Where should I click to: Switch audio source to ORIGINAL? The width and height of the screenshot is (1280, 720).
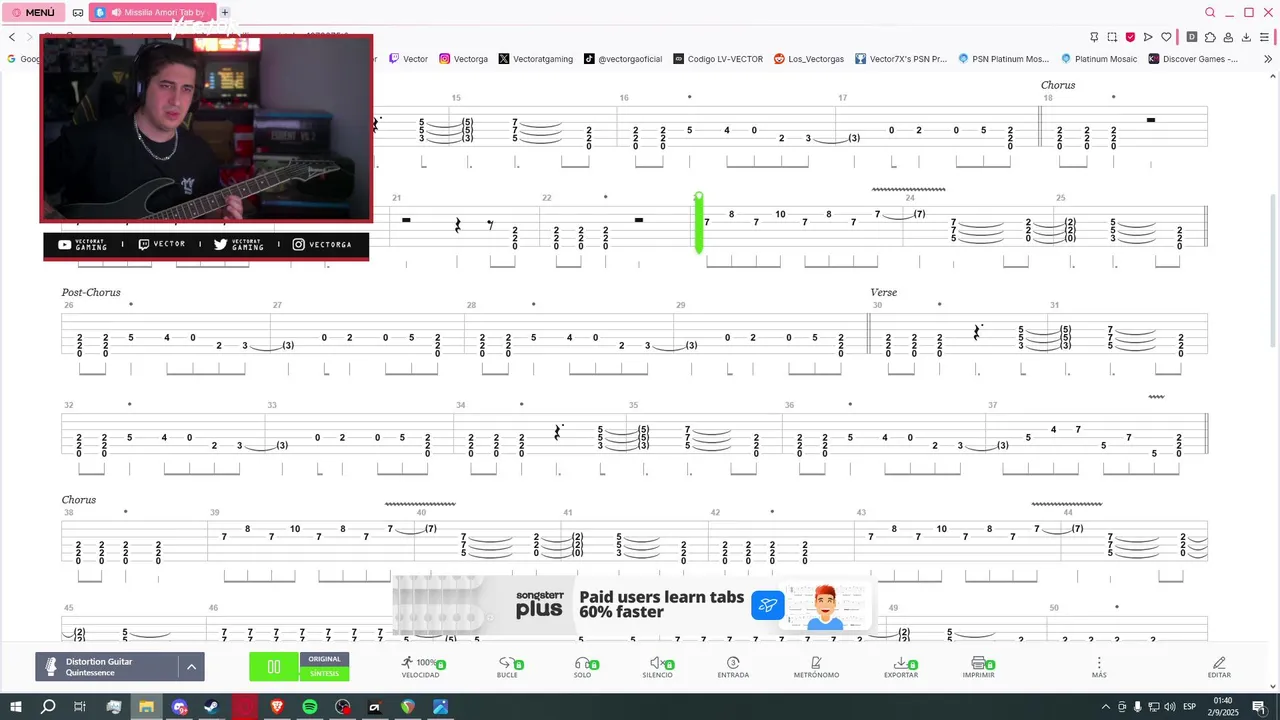(x=324, y=659)
